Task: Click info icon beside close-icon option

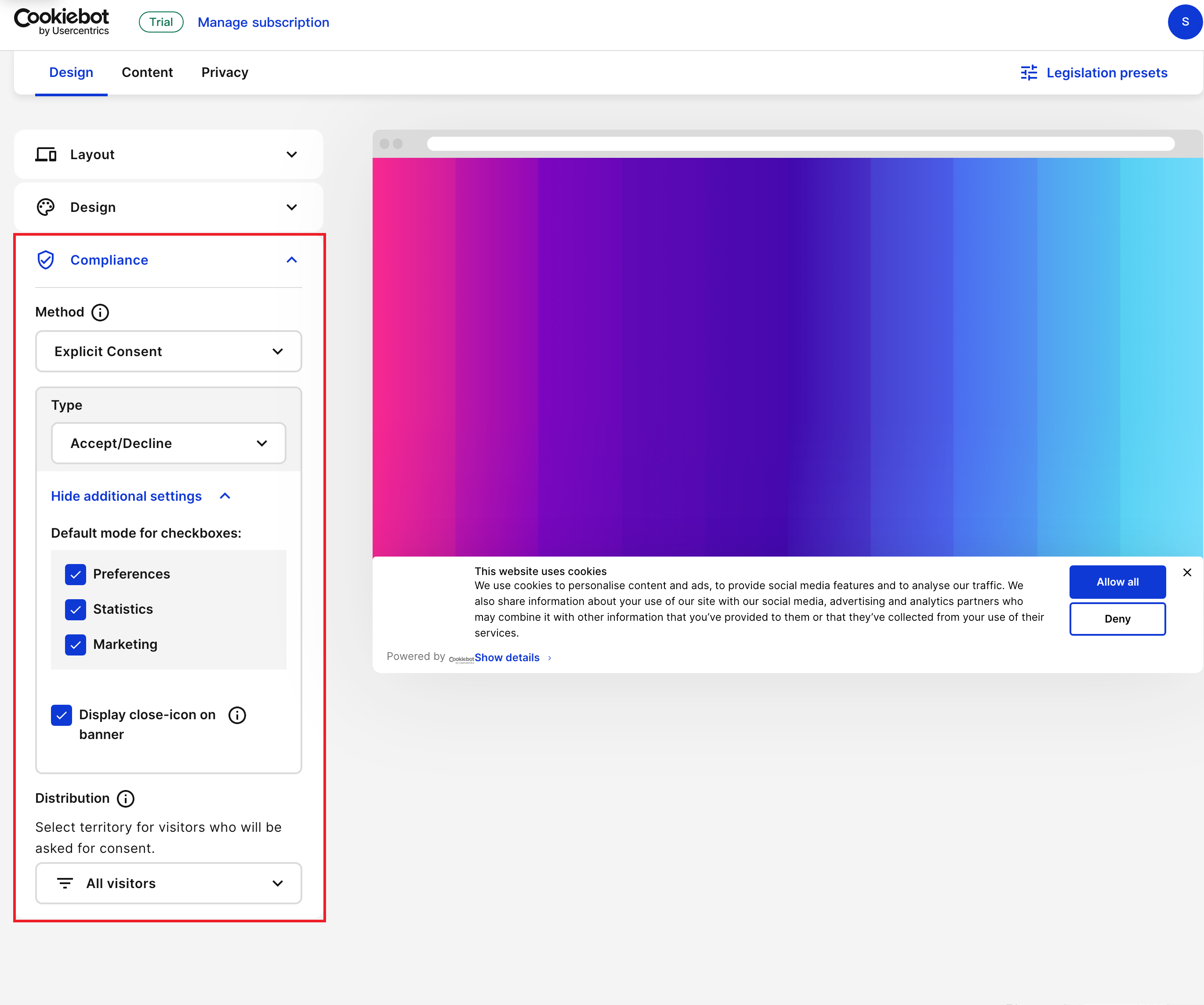Action: (237, 715)
